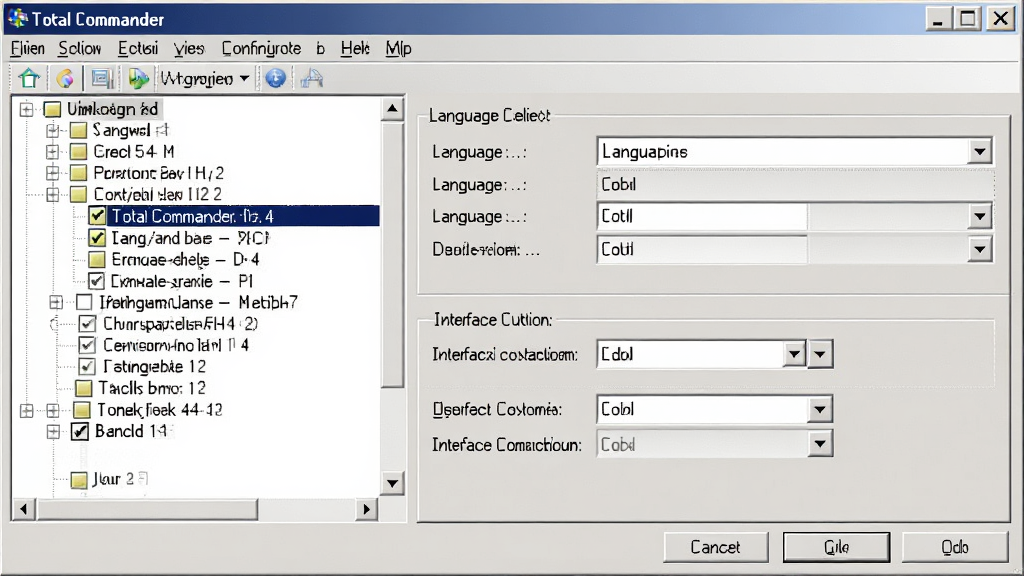
Task: Click the 'Gile' default button
Action: pos(836,547)
